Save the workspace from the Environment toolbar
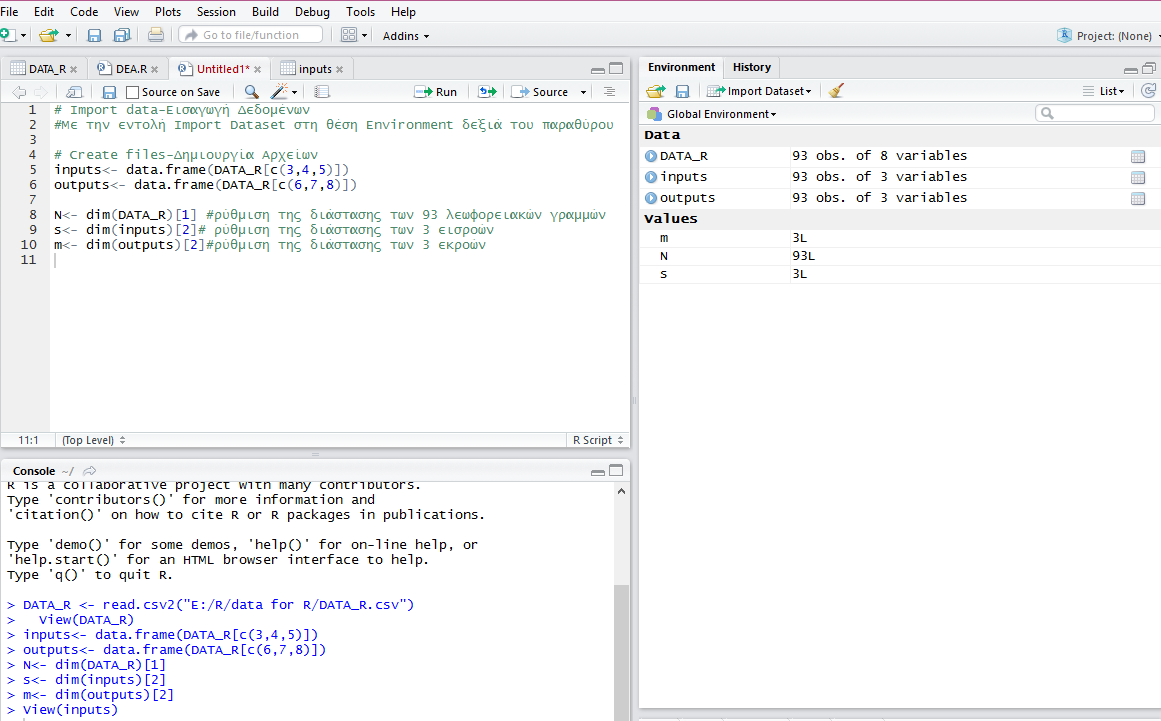Viewport: 1161px width, 721px height. tap(682, 91)
